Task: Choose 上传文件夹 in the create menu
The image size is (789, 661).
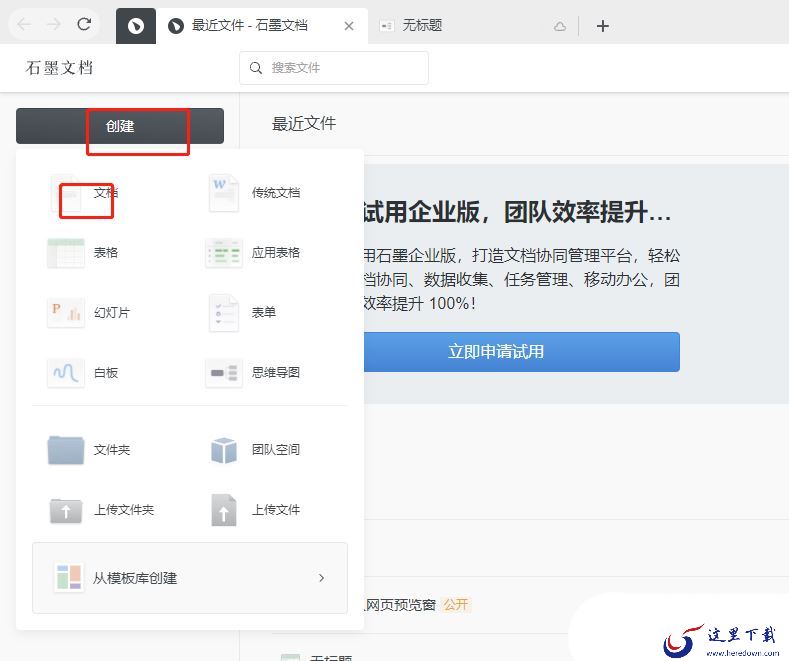Action: click(x=124, y=510)
